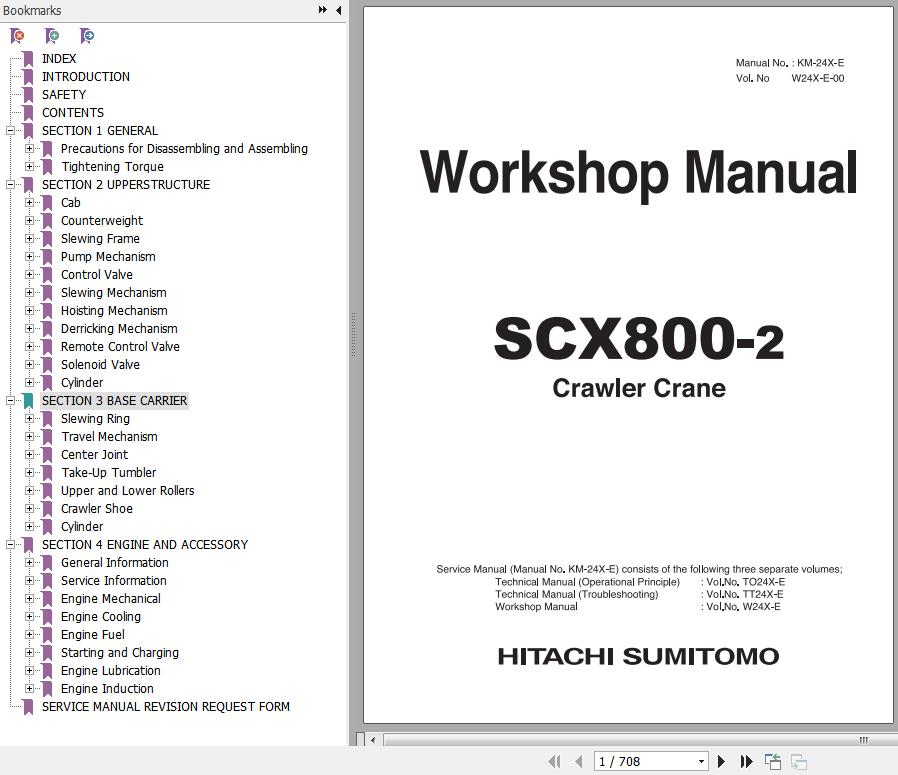The width and height of the screenshot is (898, 775).
Task: Click the HITACHI SUMITOMO text
Action: tap(639, 656)
